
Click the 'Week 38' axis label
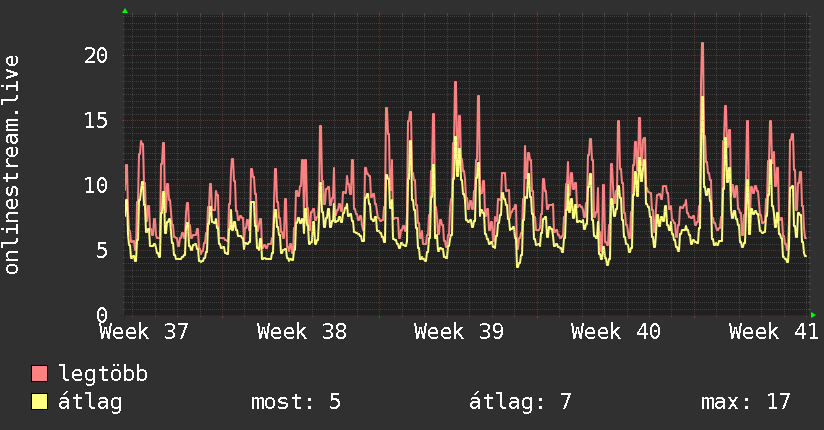click(x=302, y=332)
